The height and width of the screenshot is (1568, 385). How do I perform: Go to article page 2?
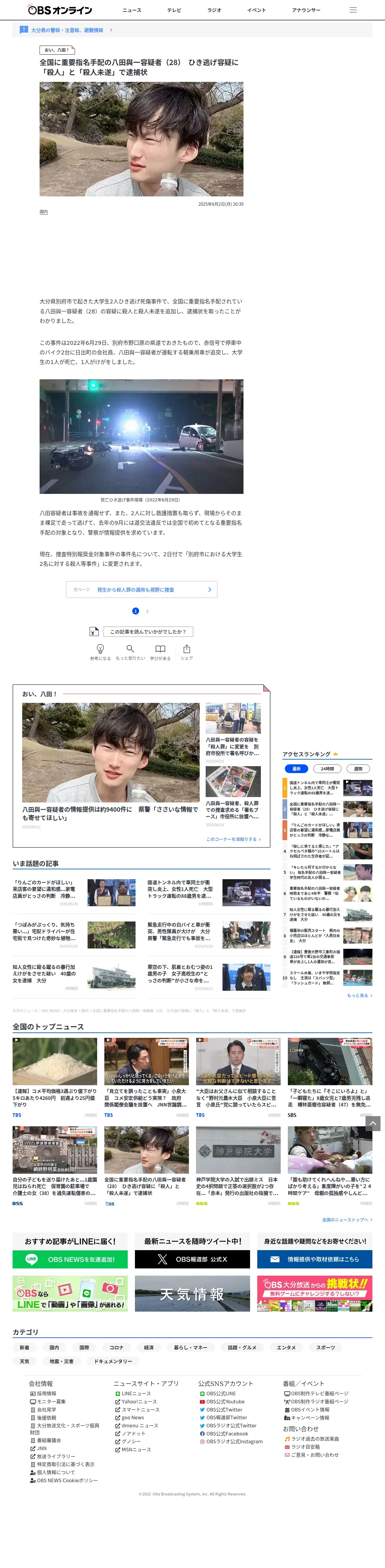tap(147, 611)
